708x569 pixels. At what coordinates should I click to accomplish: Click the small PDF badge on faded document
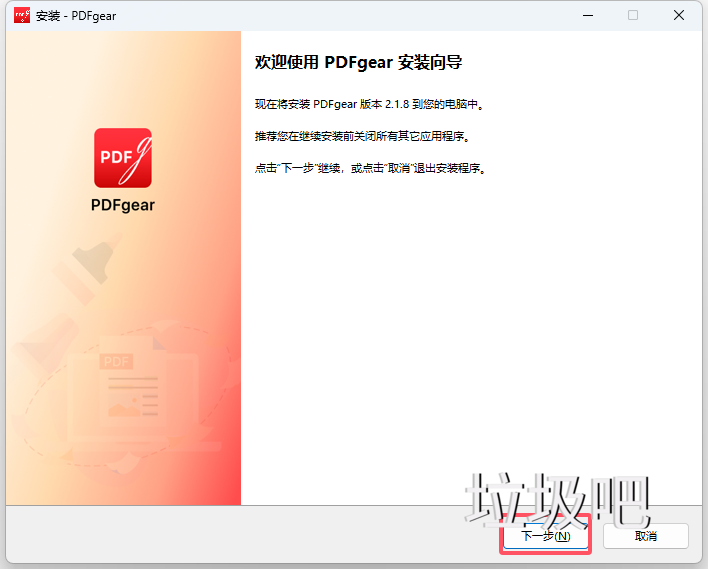(118, 361)
